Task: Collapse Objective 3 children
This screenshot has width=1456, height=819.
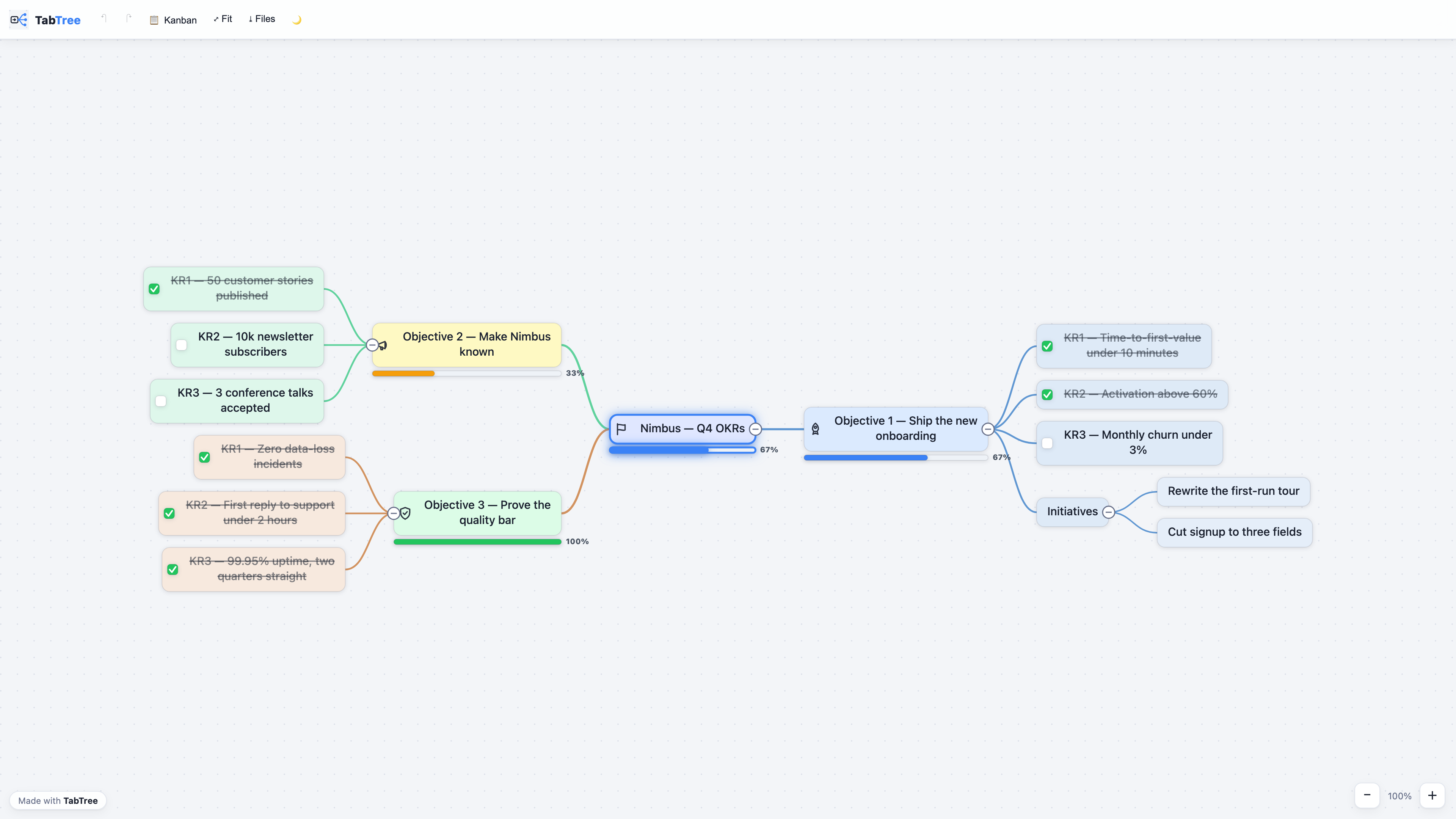Action: tap(394, 513)
